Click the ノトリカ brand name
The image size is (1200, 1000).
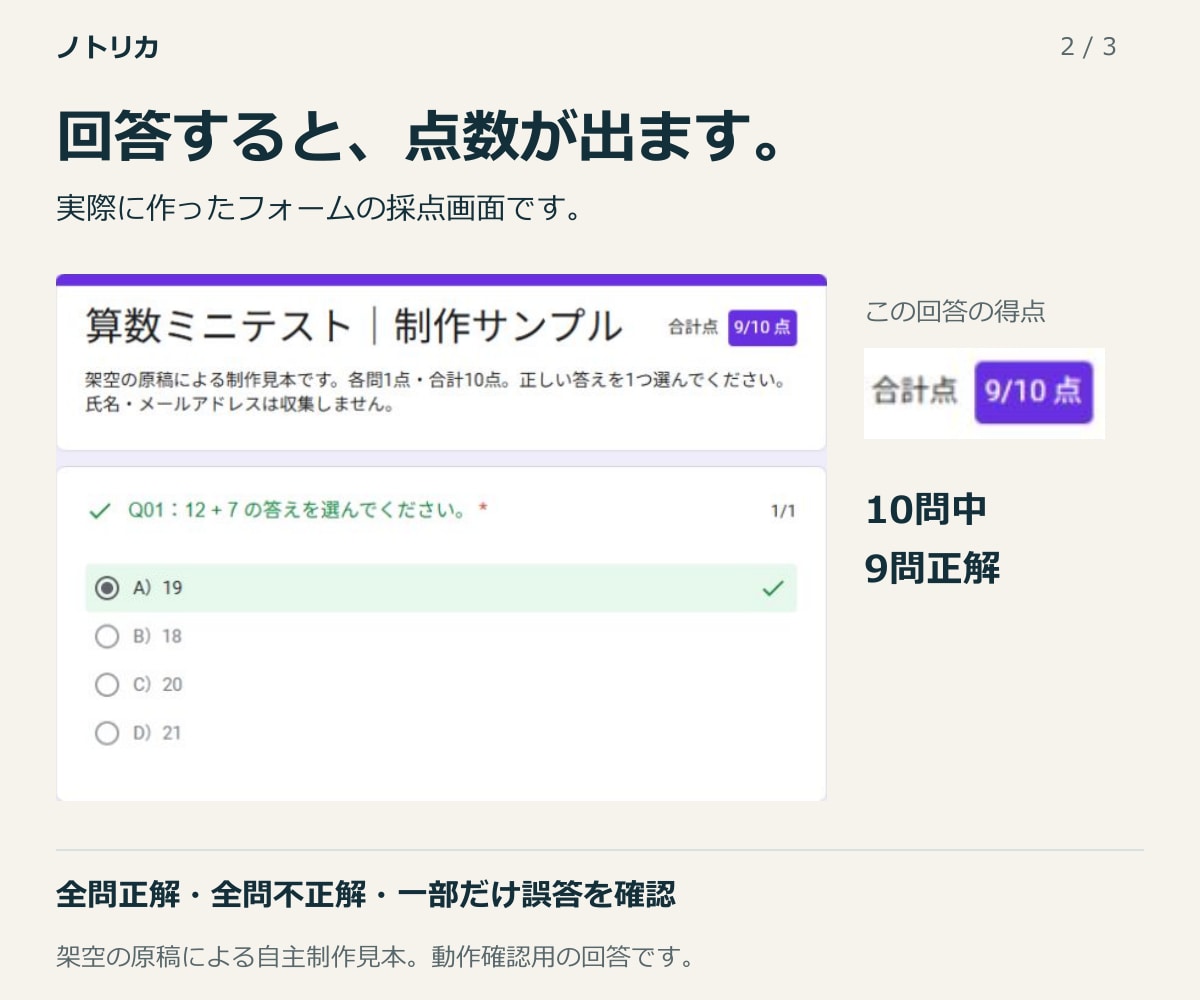(108, 47)
